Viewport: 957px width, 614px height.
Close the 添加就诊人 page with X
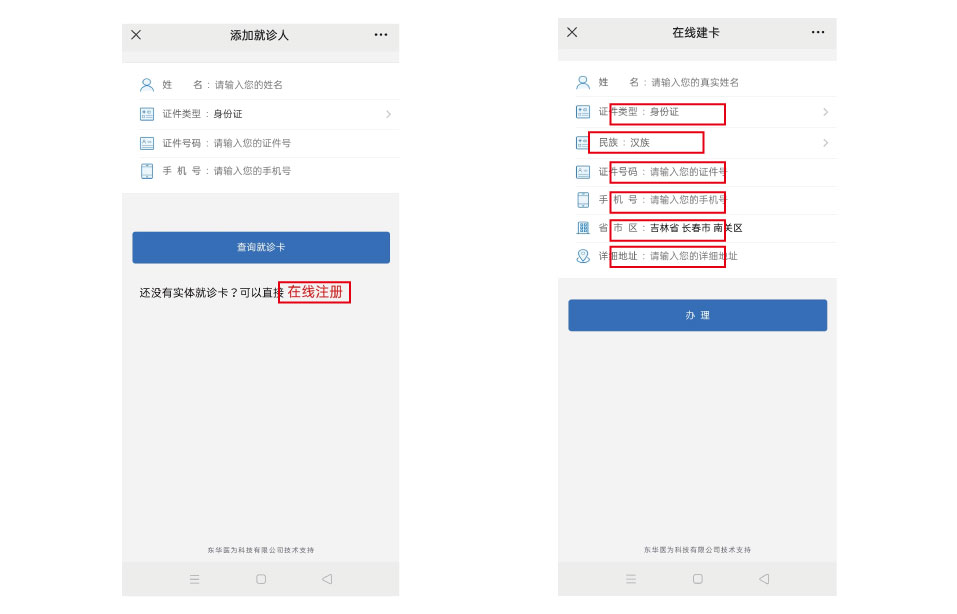tap(136, 35)
